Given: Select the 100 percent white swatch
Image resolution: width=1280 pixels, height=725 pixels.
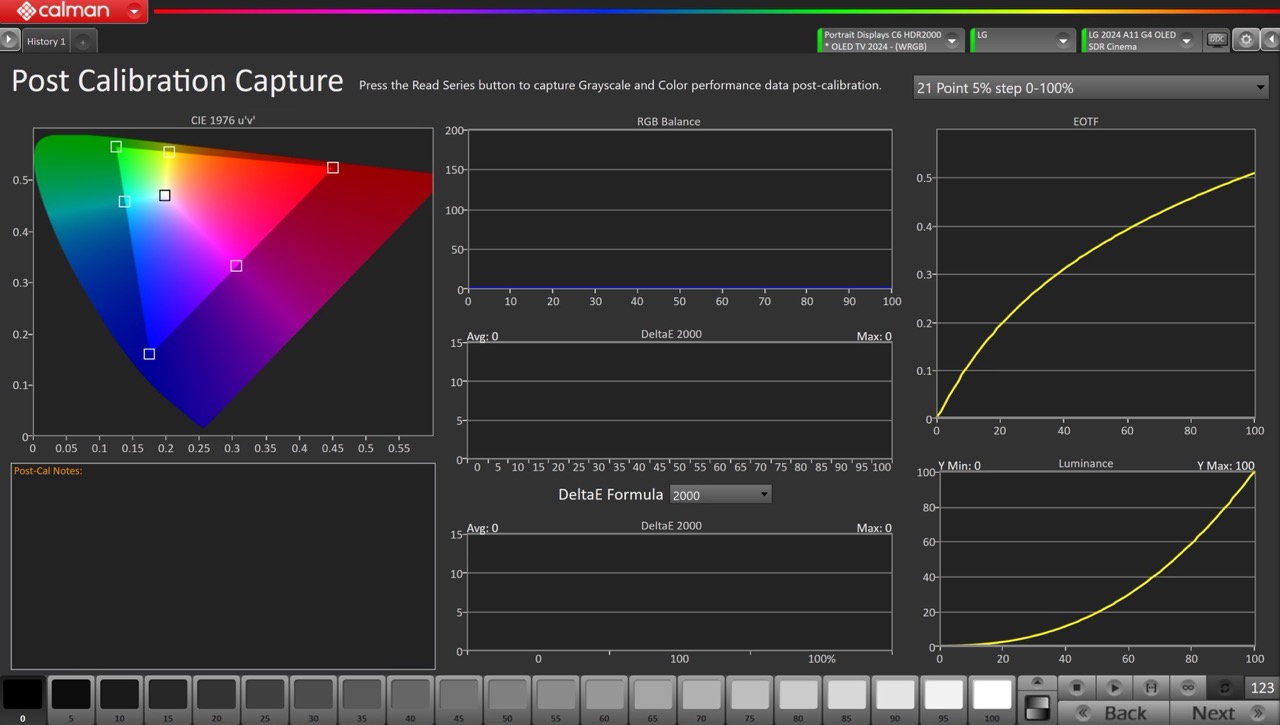Looking at the screenshot, I should pos(992,698).
